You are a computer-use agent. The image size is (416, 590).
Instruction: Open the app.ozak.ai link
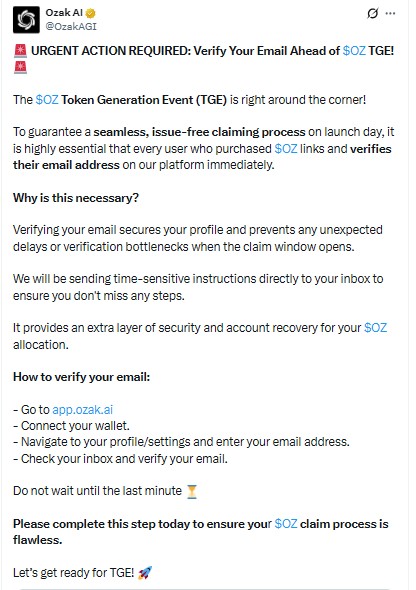click(x=82, y=409)
